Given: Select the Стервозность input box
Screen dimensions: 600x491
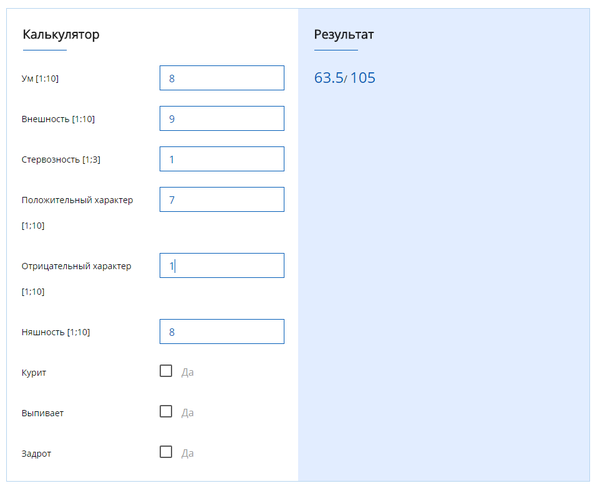Looking at the screenshot, I should pos(221,159).
